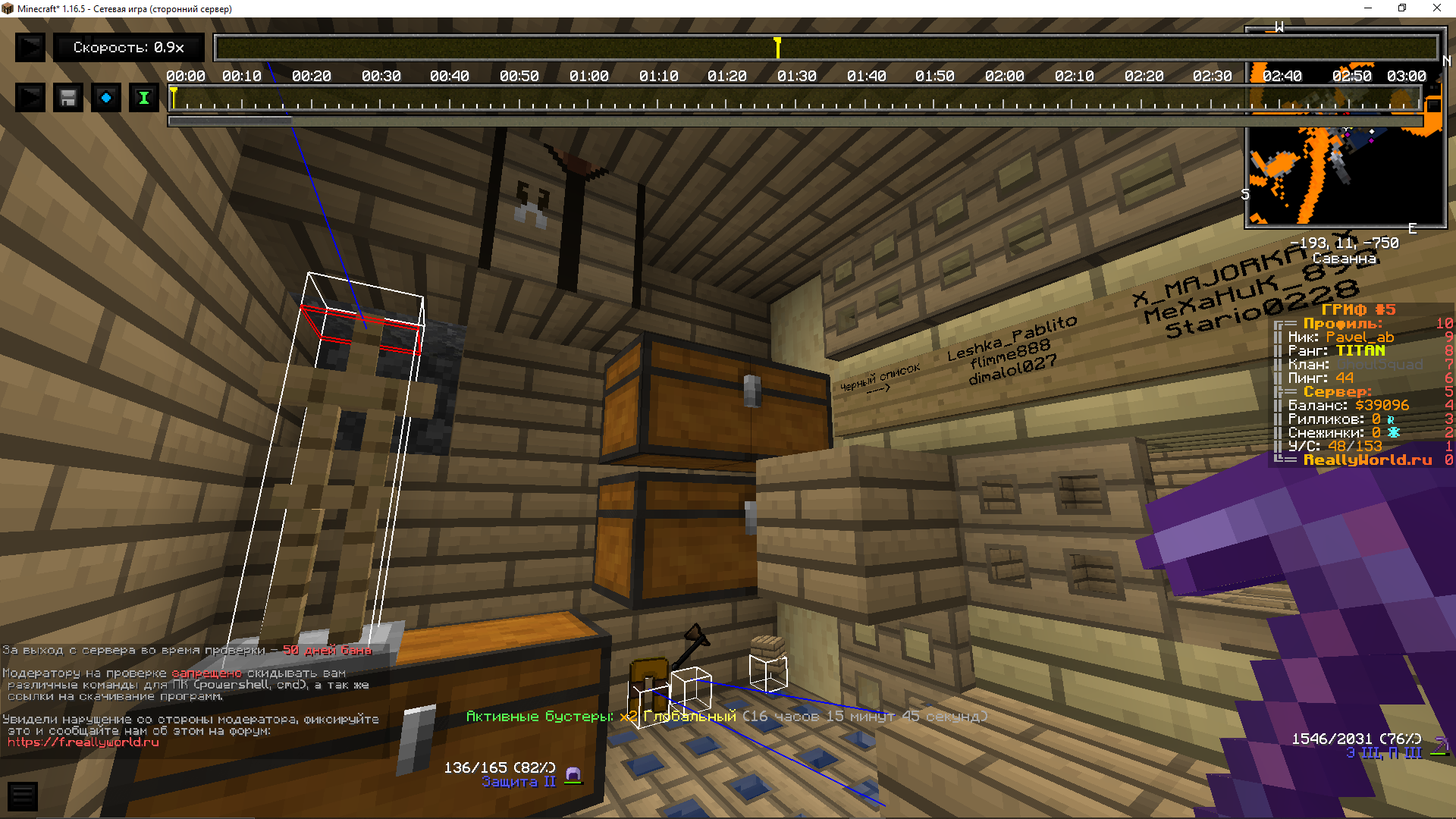Play the camera path using the lower play button

[x=30, y=98]
